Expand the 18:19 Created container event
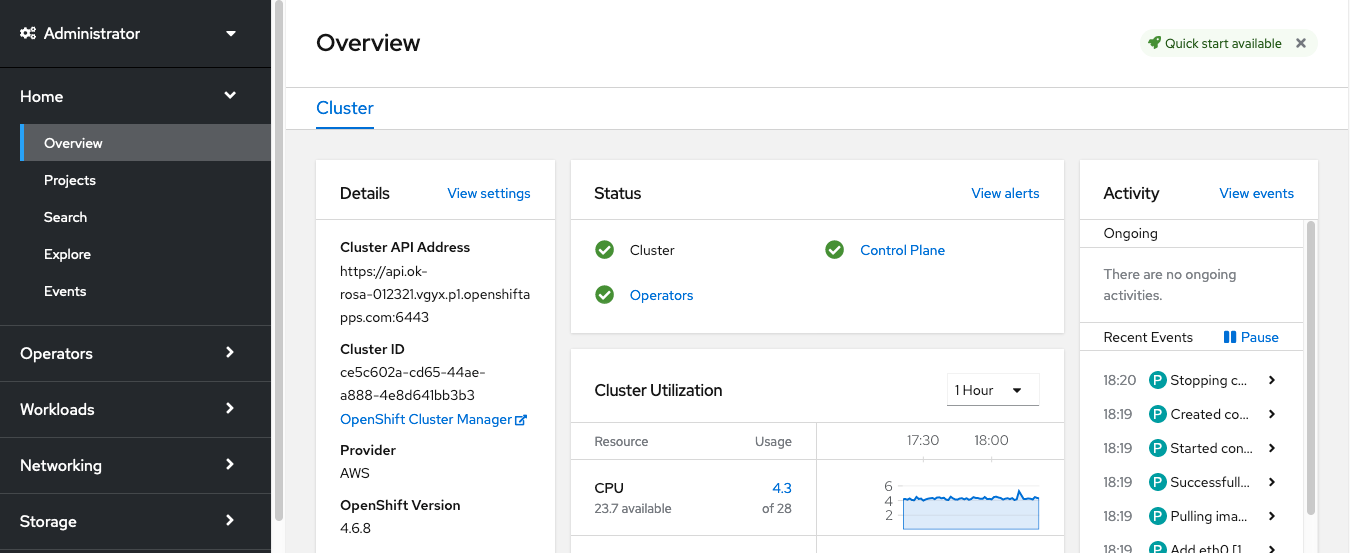This screenshot has height=553, width=1350. click(1272, 414)
